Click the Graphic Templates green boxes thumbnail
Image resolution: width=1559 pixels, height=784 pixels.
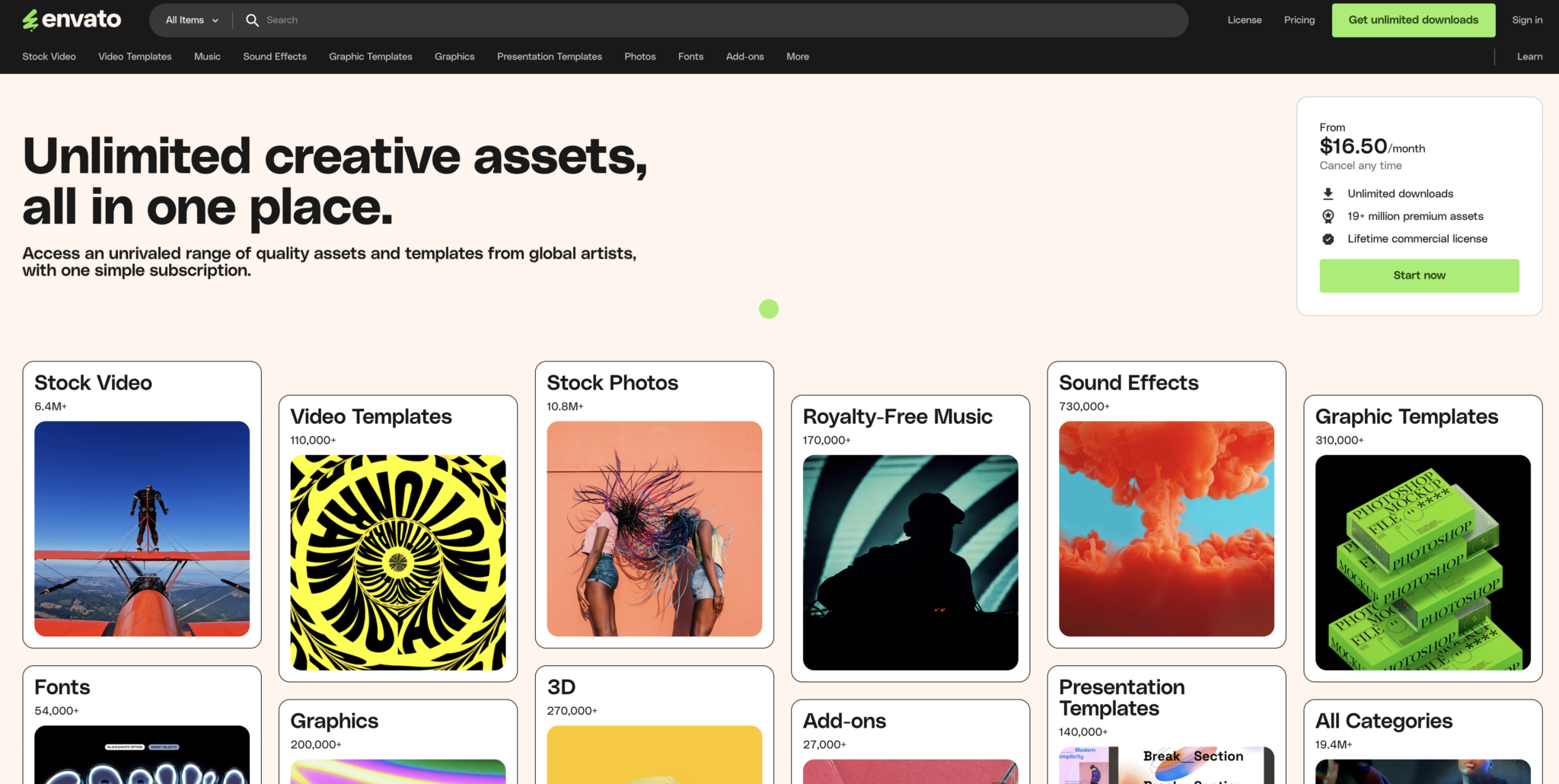[x=1422, y=563]
